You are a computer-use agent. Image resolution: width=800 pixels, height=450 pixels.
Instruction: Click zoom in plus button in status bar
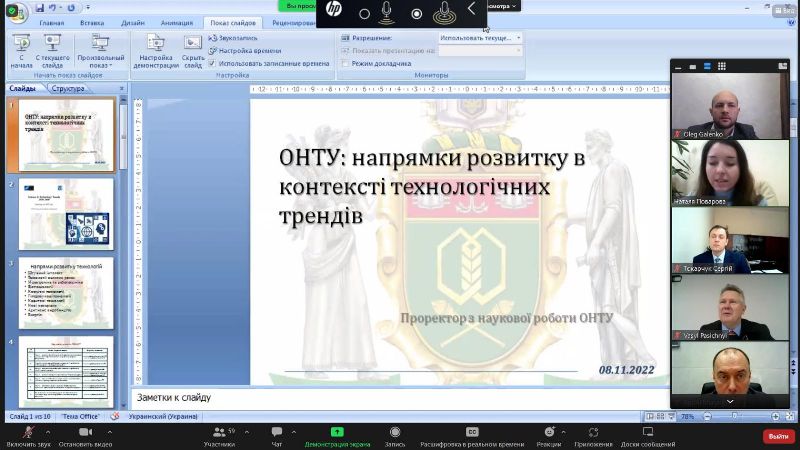coord(776,417)
